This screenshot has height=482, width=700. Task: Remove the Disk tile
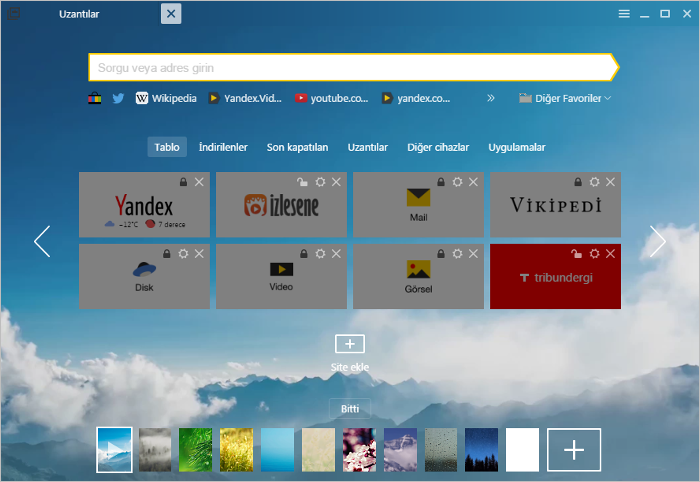[x=199, y=254]
